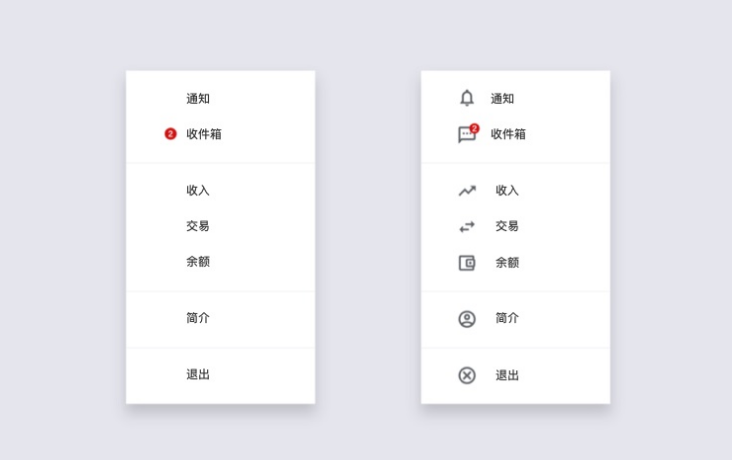Click the income trending-up arrow icon

[467, 190]
